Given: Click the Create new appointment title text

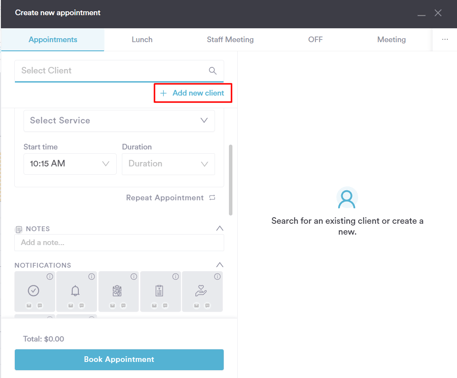Looking at the screenshot, I should pos(57,13).
